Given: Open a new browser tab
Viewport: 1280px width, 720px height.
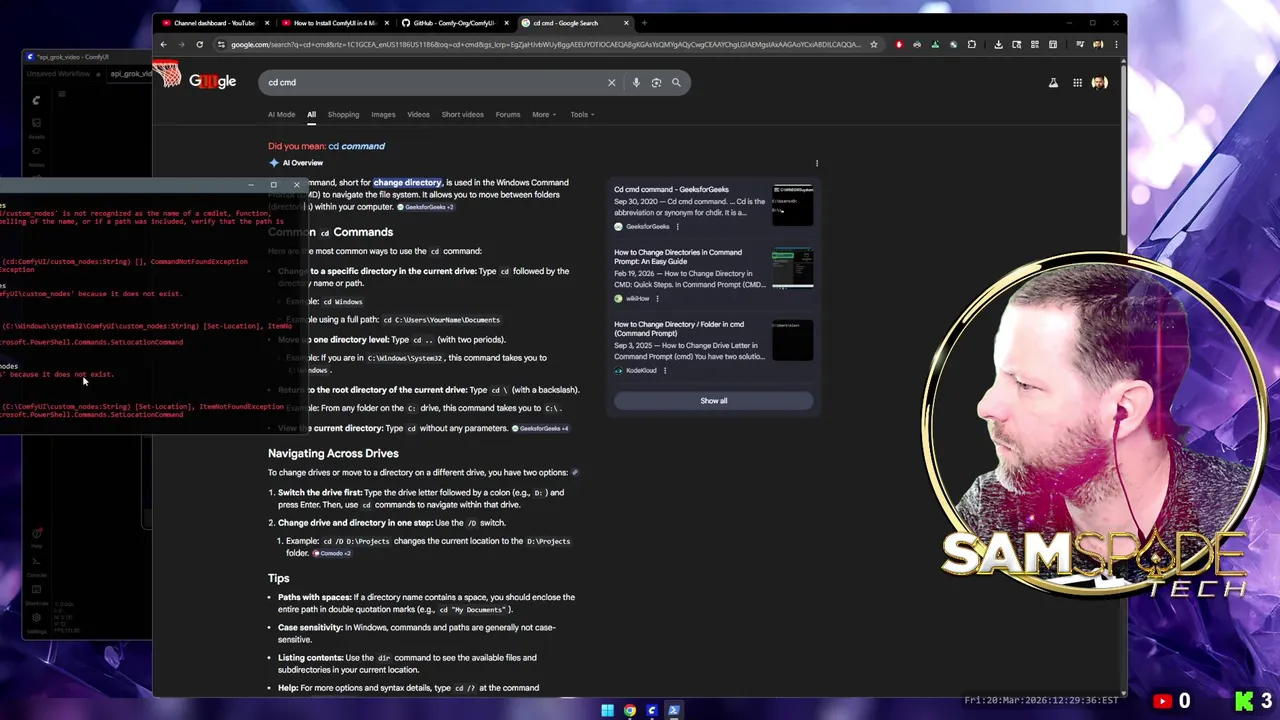Looking at the screenshot, I should click(x=644, y=23).
